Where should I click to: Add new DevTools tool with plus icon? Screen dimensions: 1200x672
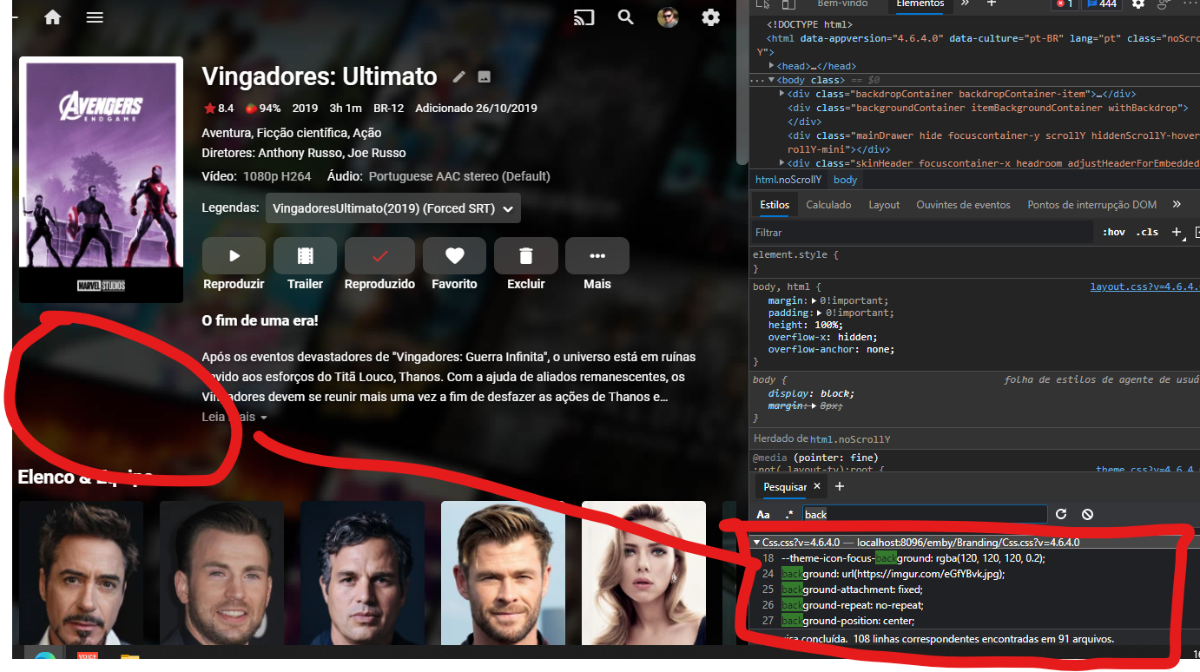tap(992, 4)
